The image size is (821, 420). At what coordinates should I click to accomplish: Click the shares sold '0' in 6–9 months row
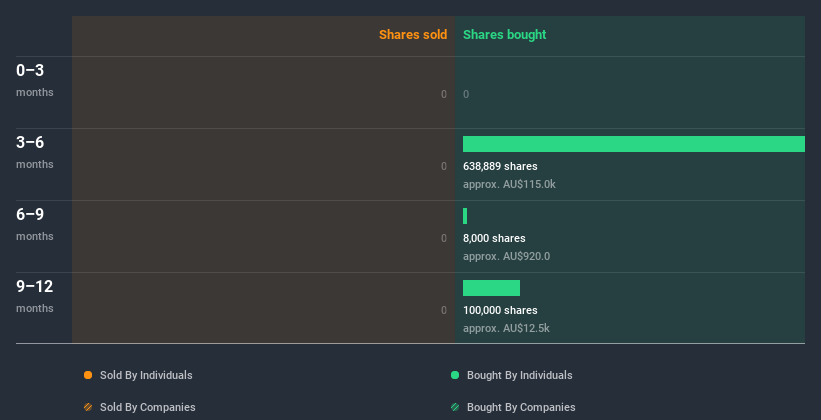tap(444, 238)
